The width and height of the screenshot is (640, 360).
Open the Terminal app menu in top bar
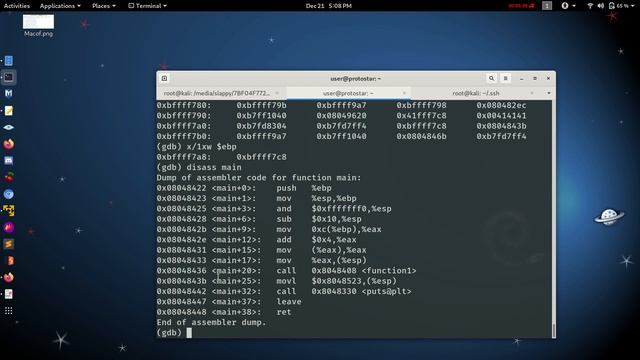tap(147, 6)
